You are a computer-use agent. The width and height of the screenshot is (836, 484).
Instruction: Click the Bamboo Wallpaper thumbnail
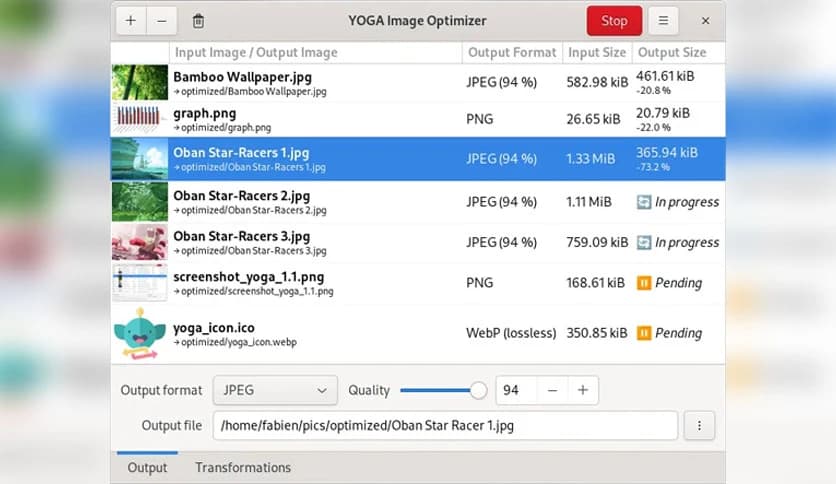(x=140, y=82)
